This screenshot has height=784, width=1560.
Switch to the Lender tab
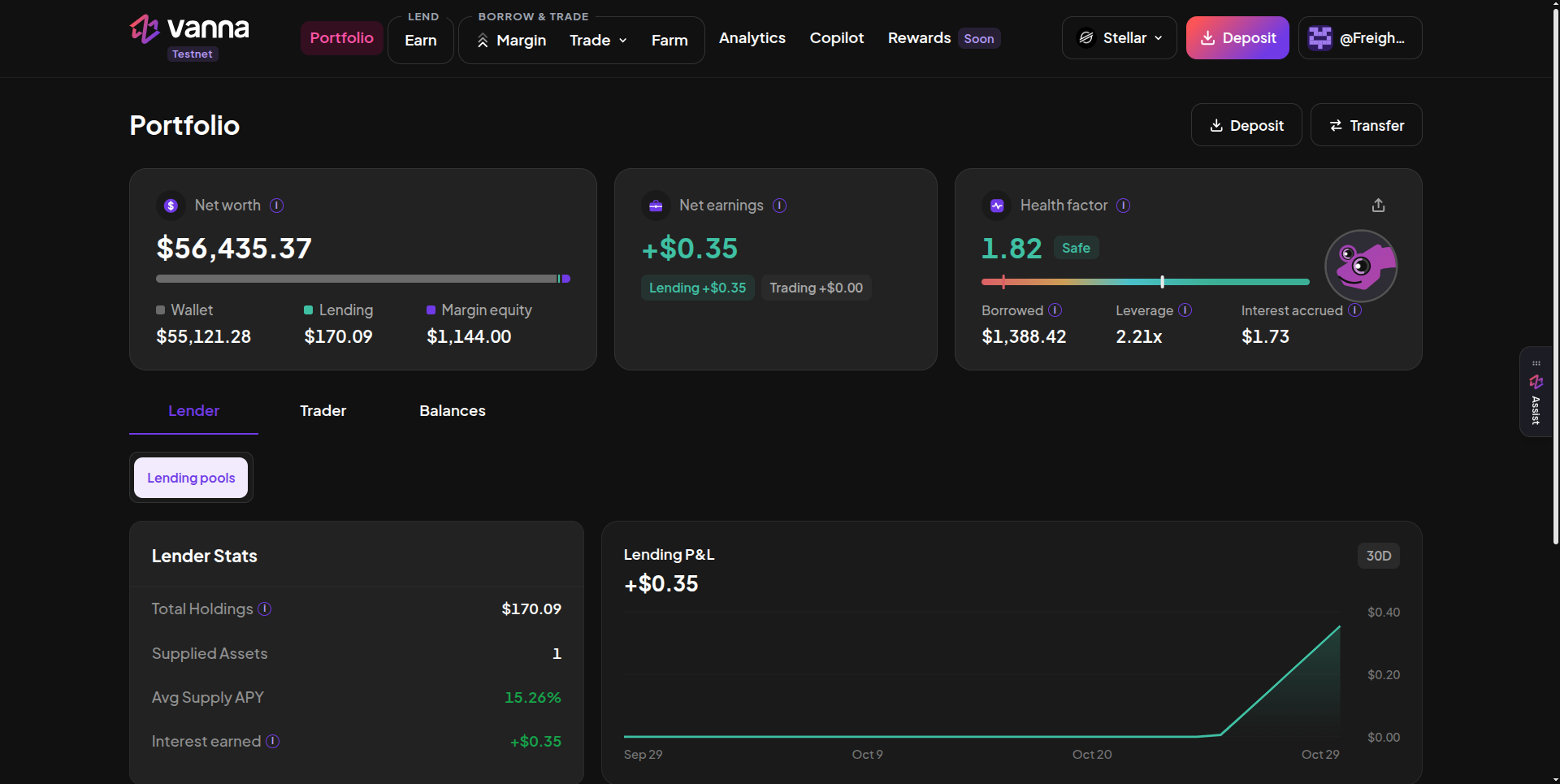click(193, 411)
